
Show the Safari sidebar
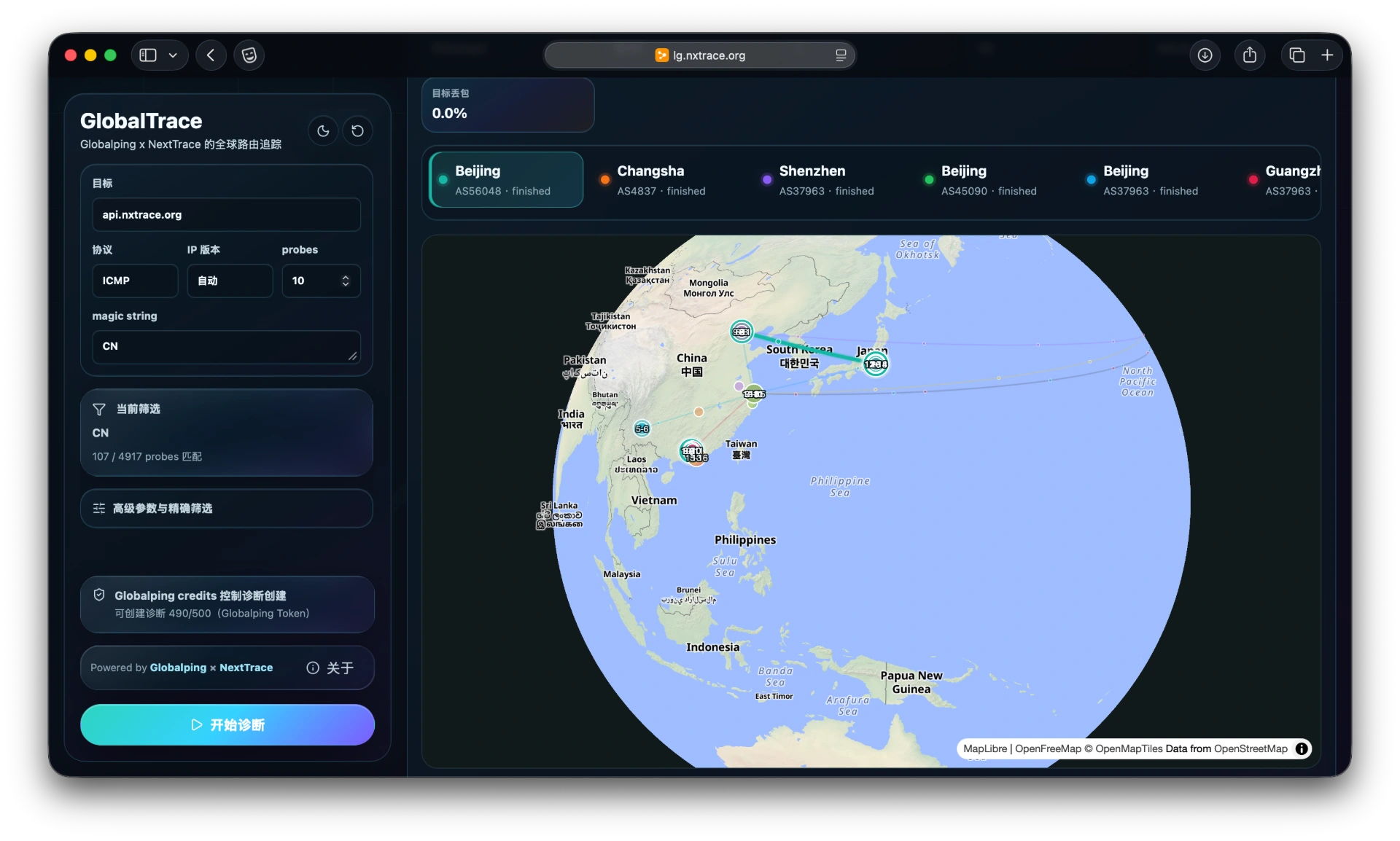pos(148,55)
